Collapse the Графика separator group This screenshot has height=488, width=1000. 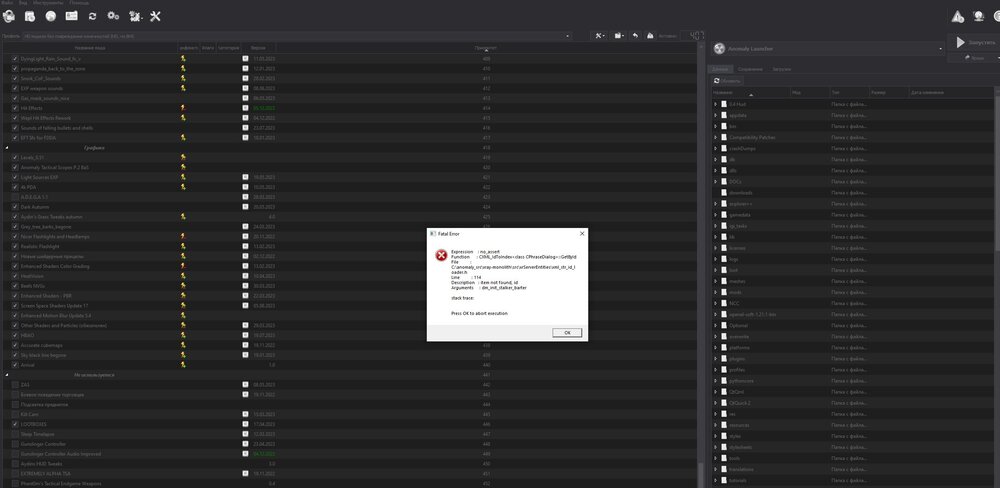(x=7, y=147)
